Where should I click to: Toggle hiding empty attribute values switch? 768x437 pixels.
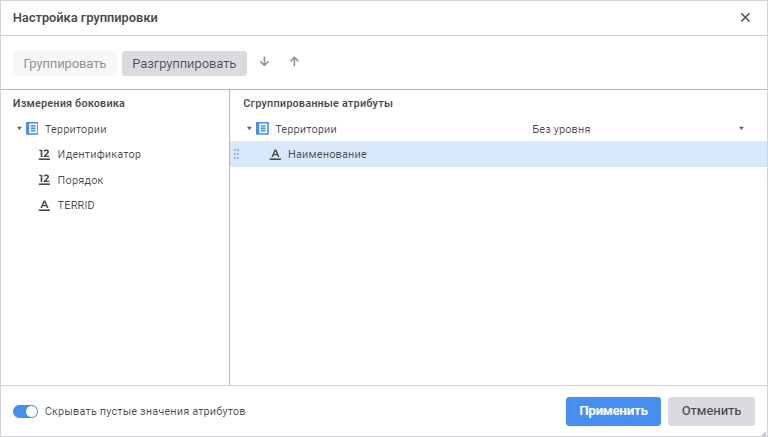tap(26, 411)
